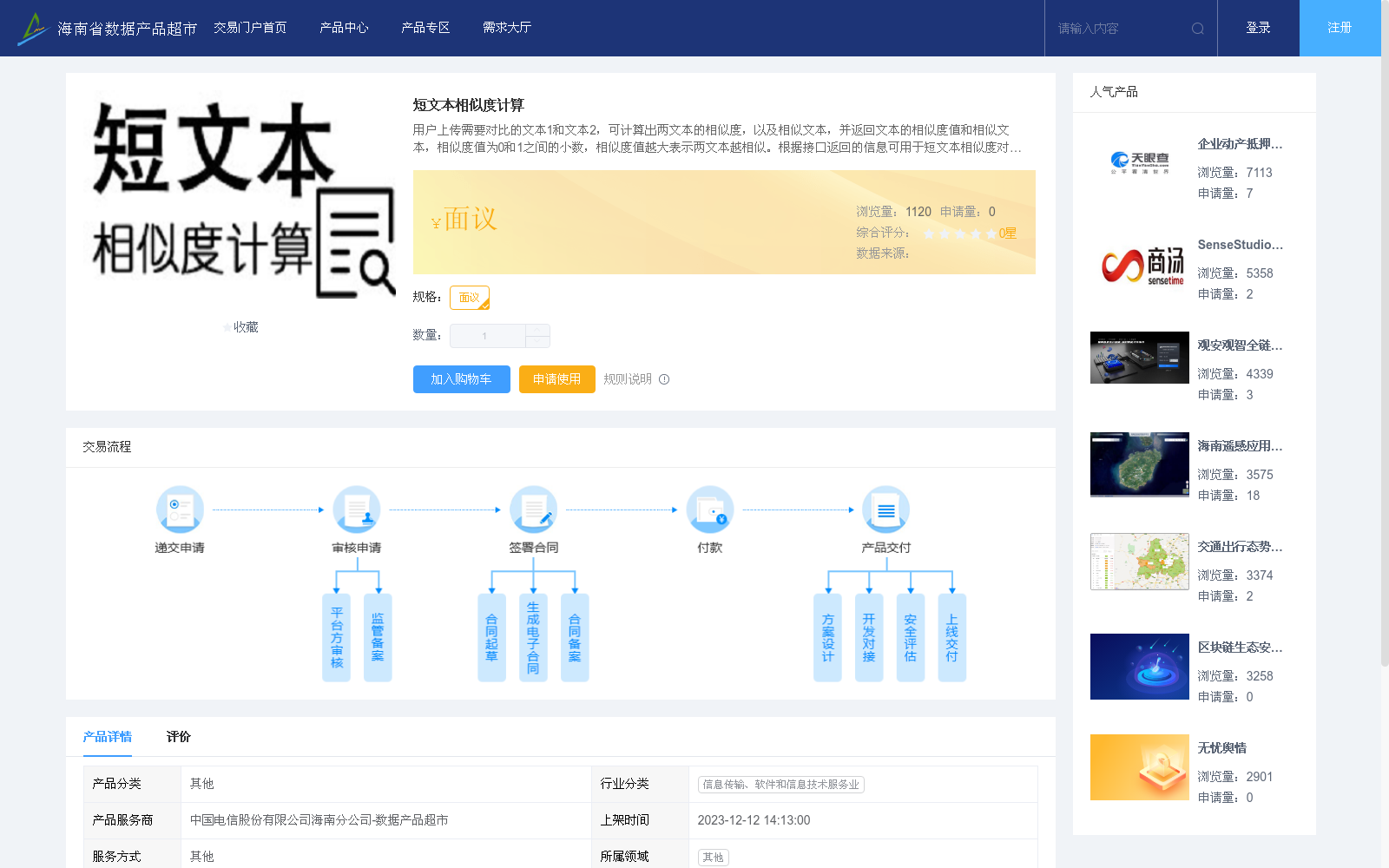
Task: Open the SenseStudio product title
Action: point(1240,245)
